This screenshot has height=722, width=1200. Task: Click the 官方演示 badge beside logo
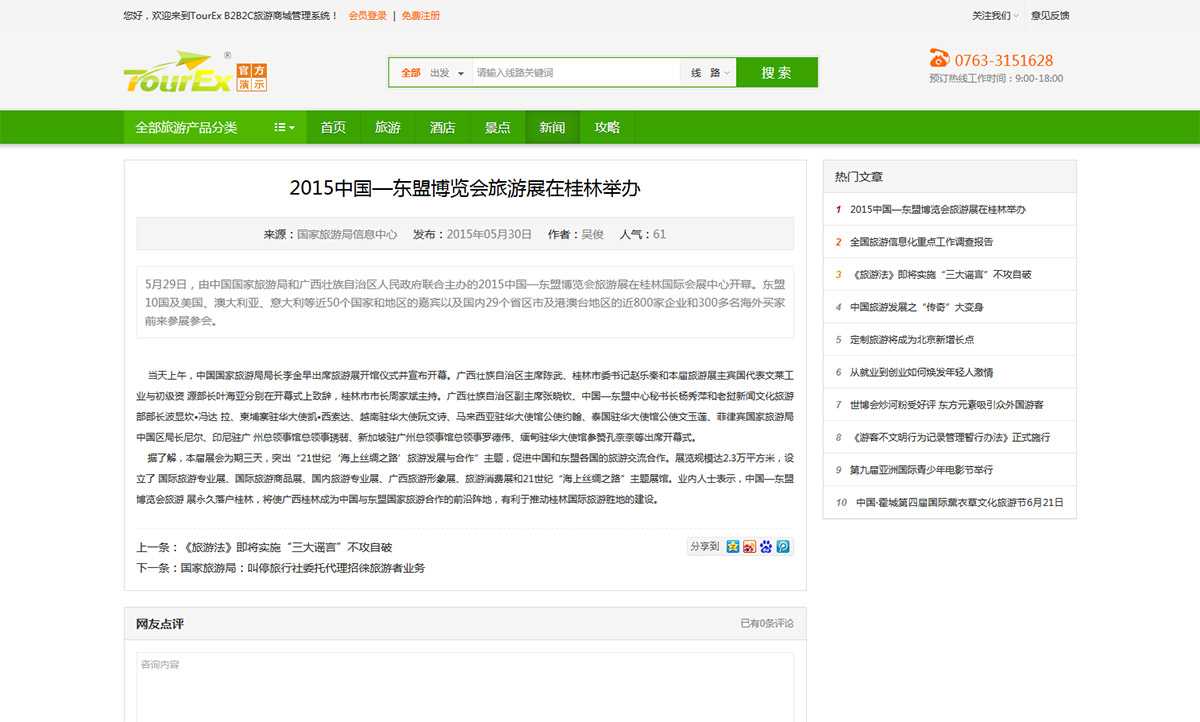(x=252, y=77)
